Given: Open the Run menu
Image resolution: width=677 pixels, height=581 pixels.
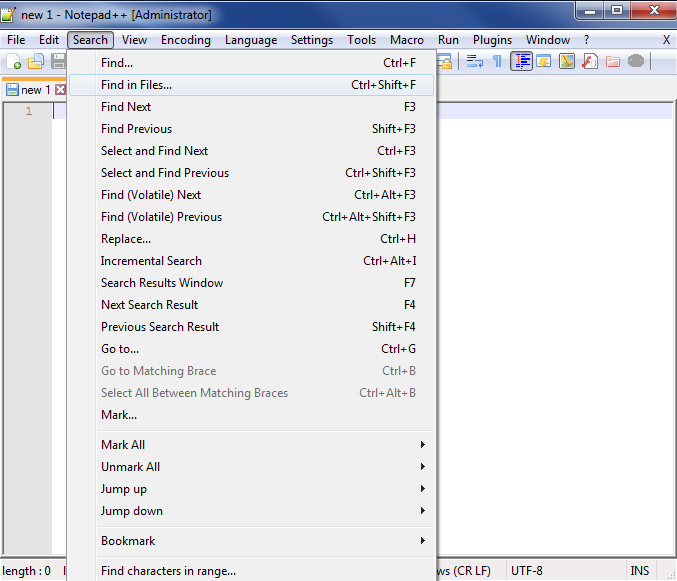Looking at the screenshot, I should [x=448, y=40].
